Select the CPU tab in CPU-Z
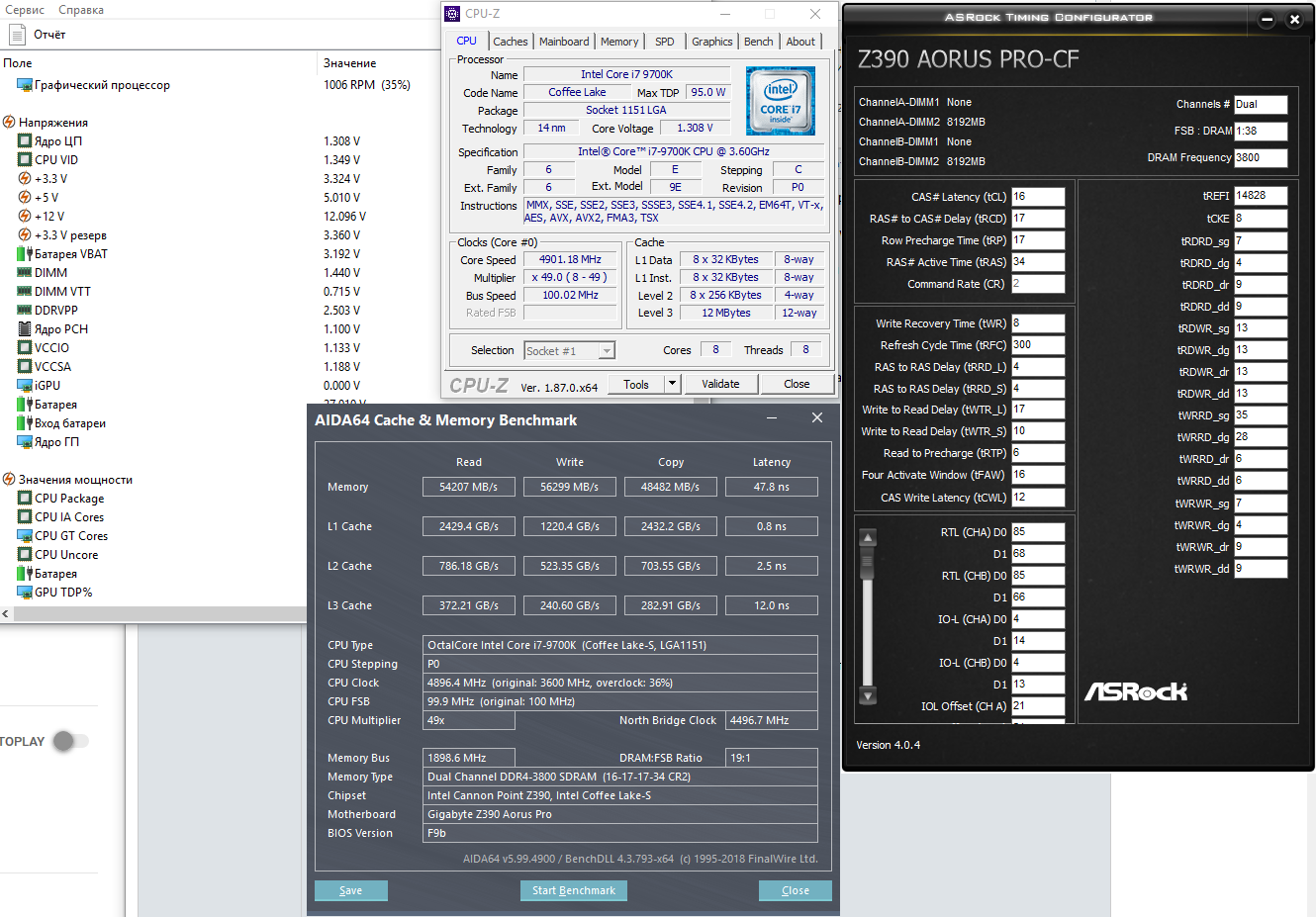 (467, 41)
